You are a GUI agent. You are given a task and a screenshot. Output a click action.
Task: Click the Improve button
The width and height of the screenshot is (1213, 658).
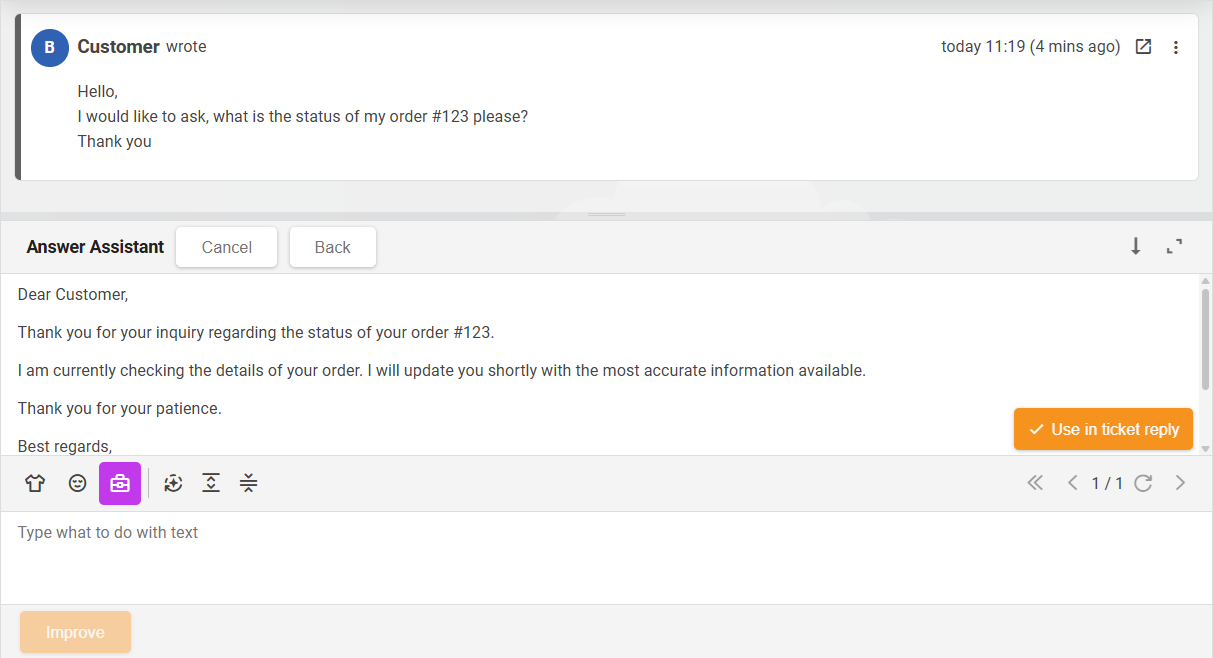pos(75,632)
